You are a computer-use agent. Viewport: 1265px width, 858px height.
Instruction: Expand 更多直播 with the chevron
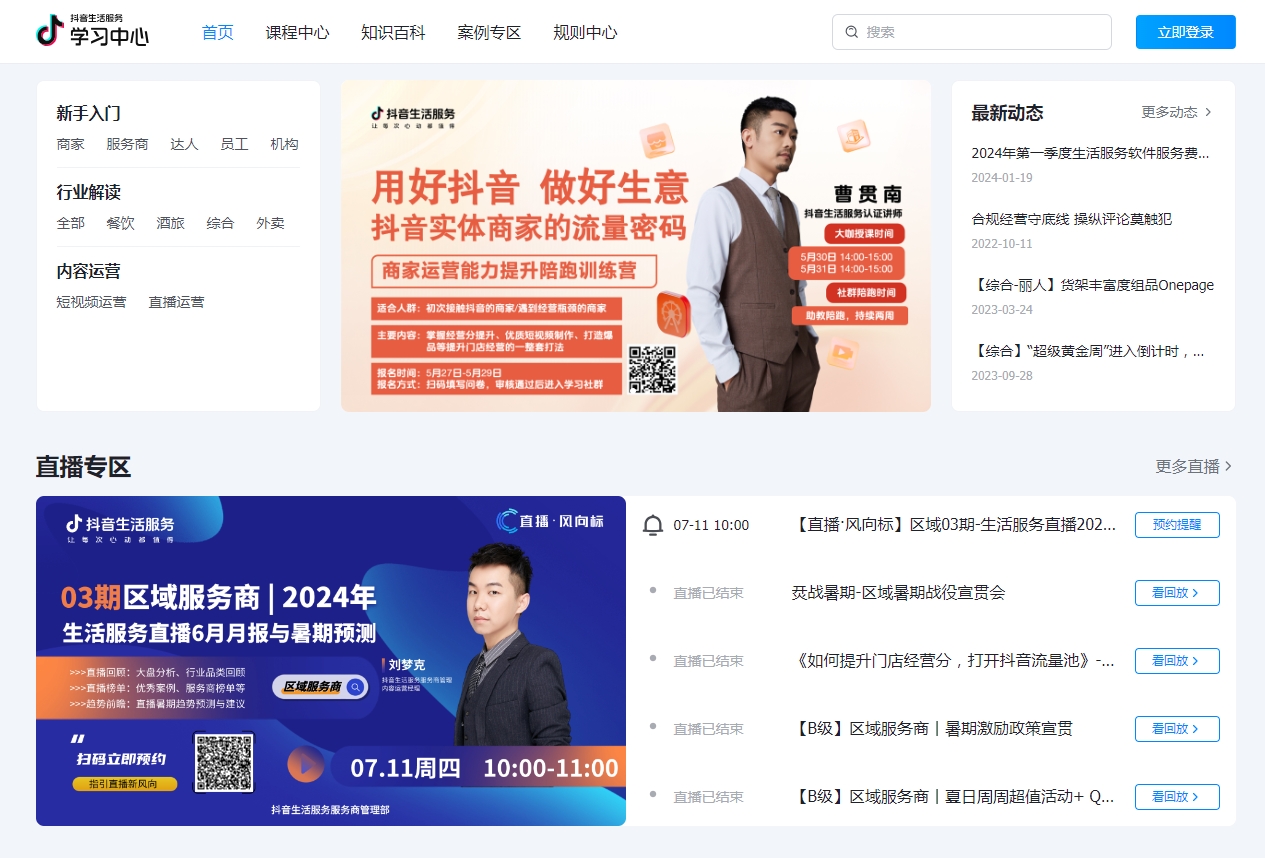point(1229,466)
